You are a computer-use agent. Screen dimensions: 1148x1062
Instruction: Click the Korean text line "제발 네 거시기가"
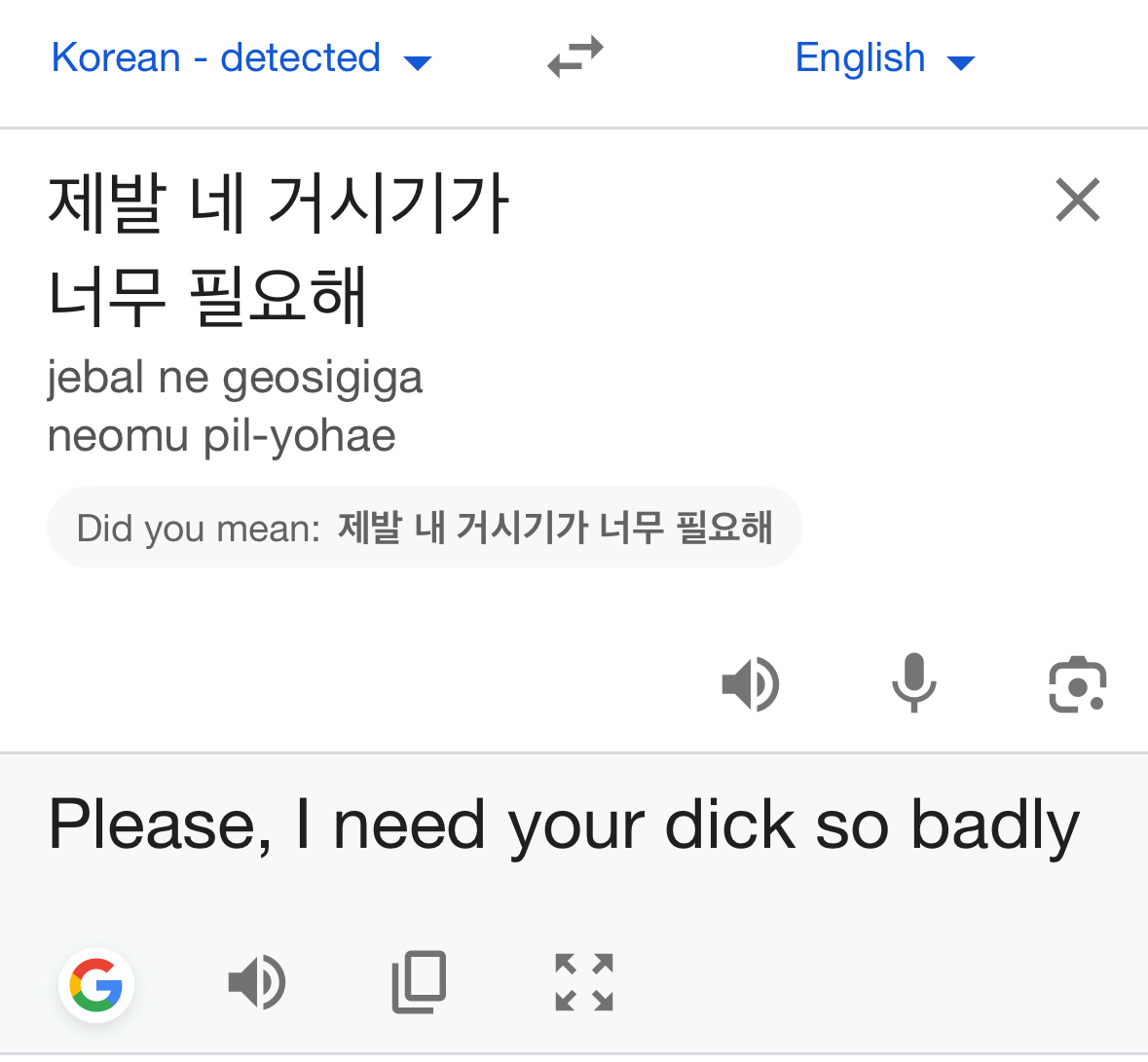click(278, 202)
